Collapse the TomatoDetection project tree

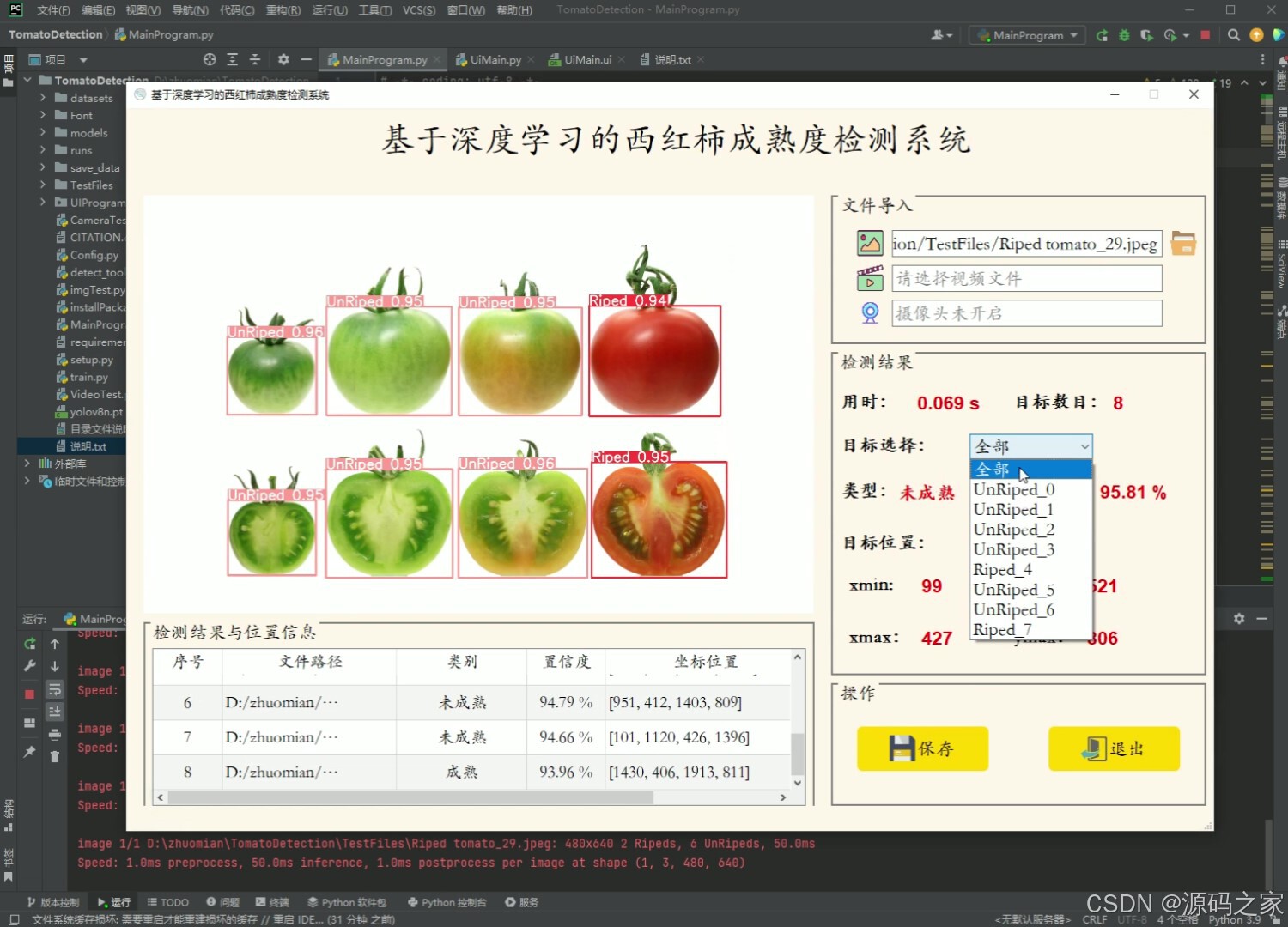click(27, 79)
